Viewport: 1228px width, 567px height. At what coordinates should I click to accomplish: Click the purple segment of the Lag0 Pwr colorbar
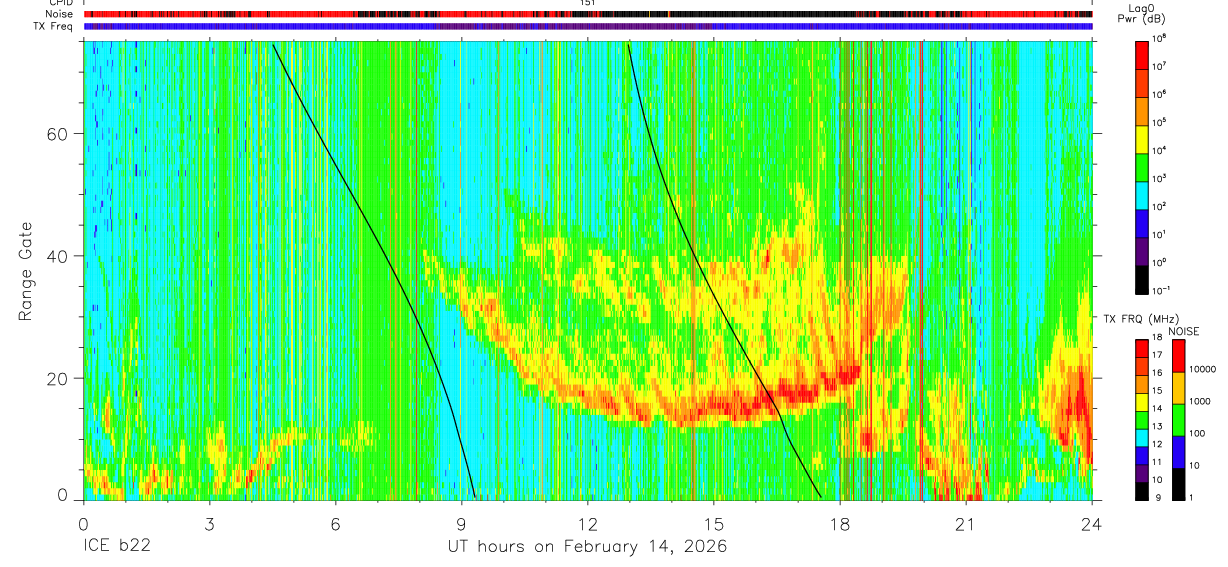coord(1142,251)
